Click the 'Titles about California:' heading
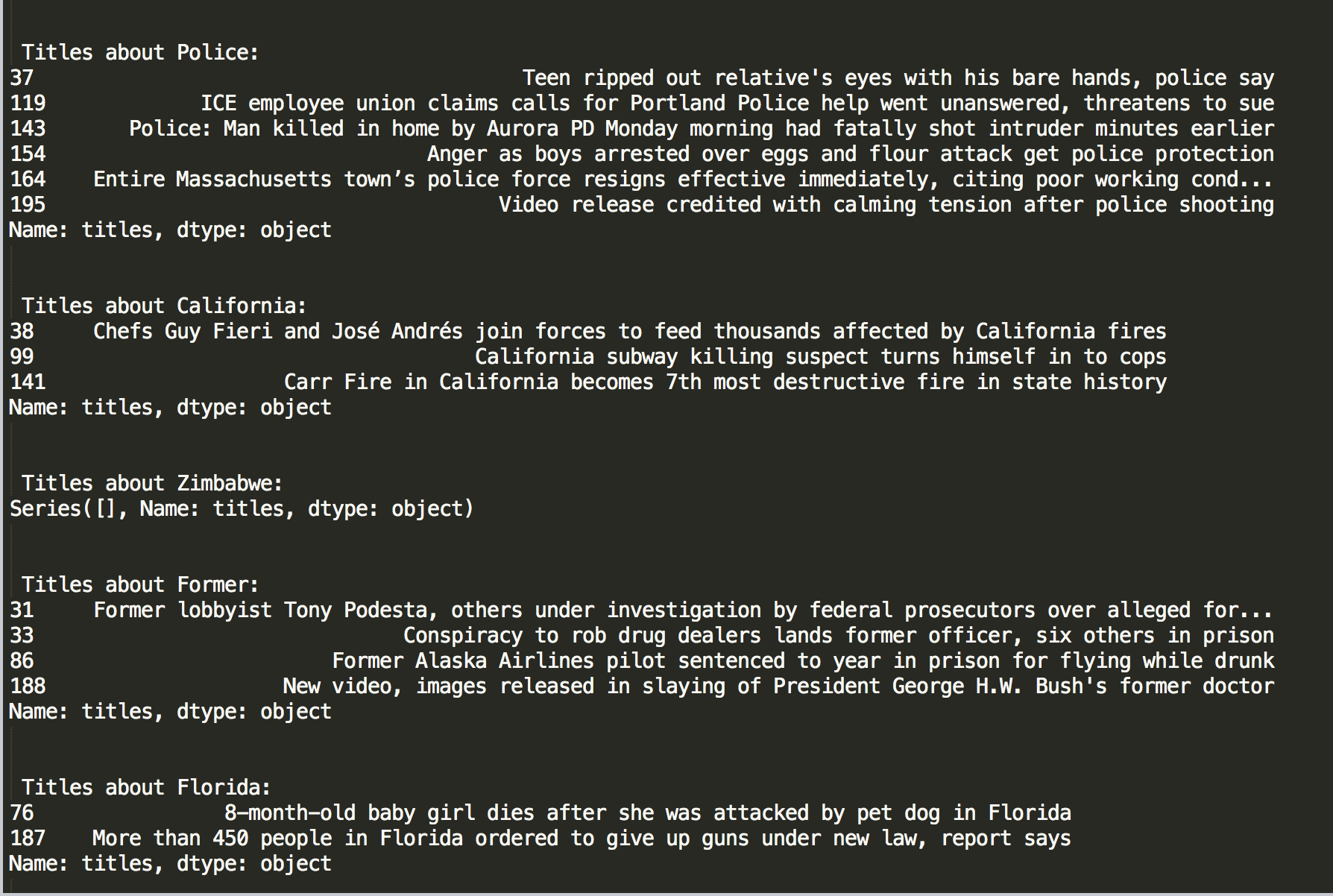 164,306
